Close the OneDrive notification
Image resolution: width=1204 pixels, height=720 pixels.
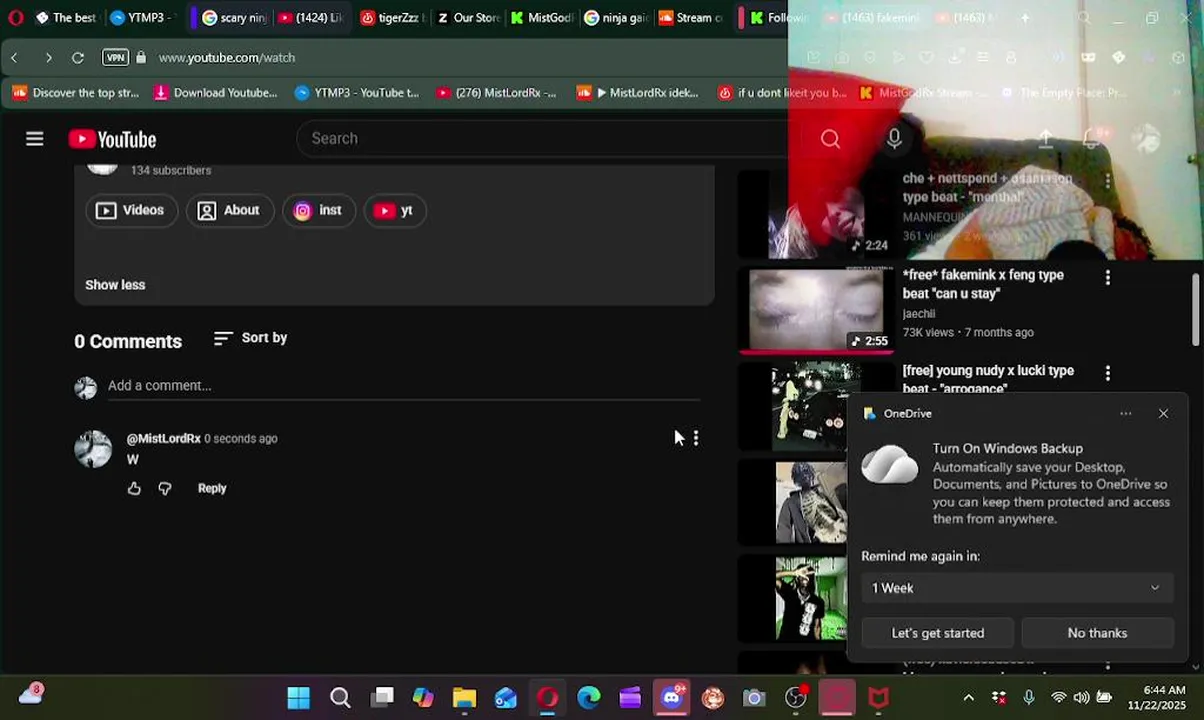click(1163, 414)
